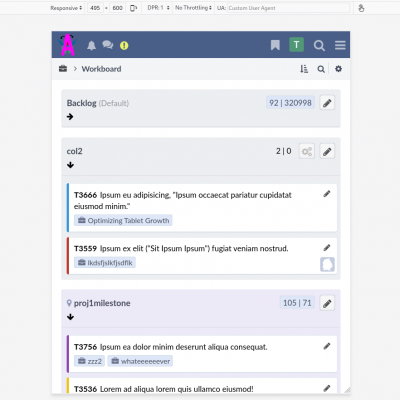Click the col2 triggers gears button
This screenshot has width=400, height=400.
point(307,152)
